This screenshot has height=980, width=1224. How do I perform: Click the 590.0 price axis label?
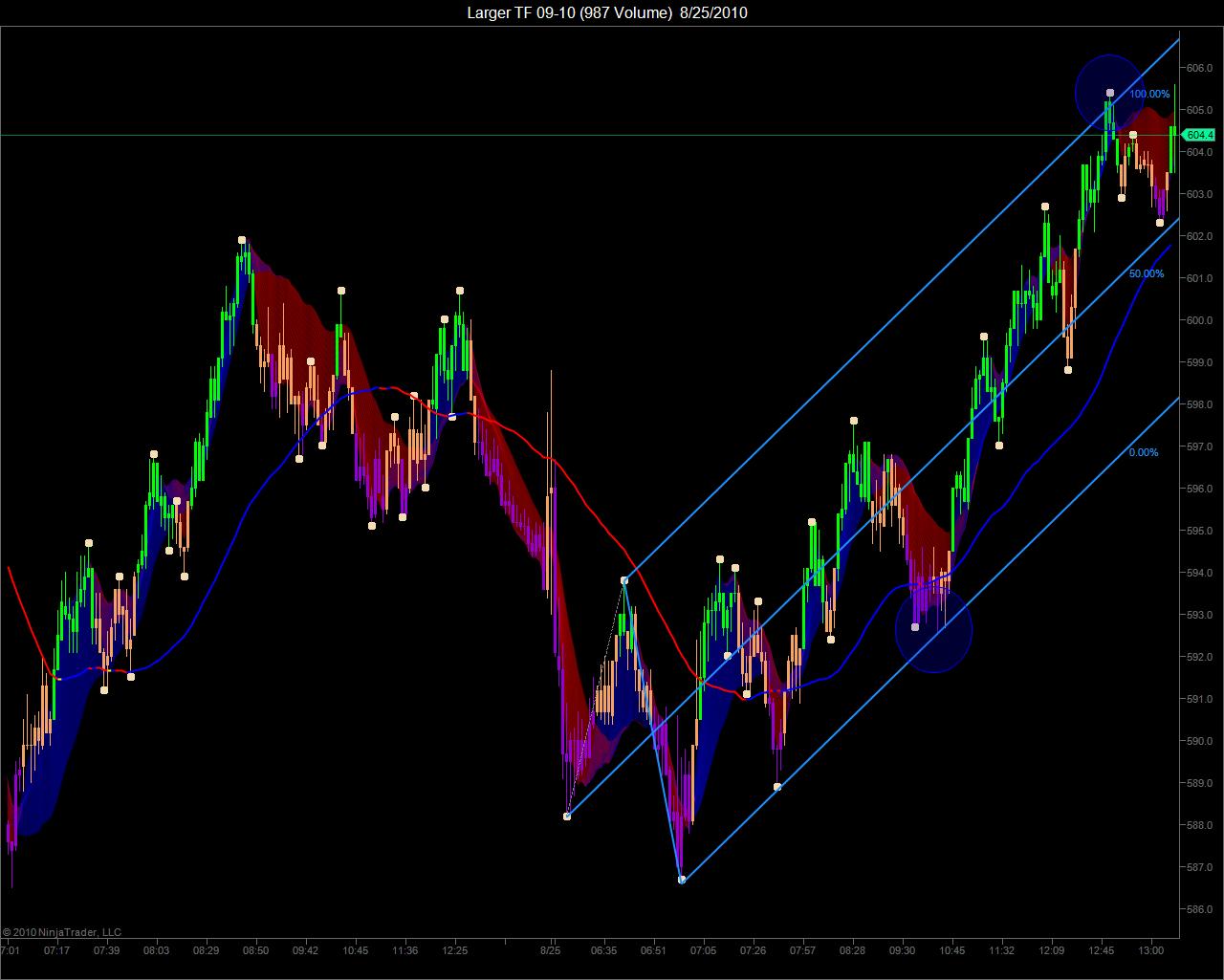click(1199, 741)
